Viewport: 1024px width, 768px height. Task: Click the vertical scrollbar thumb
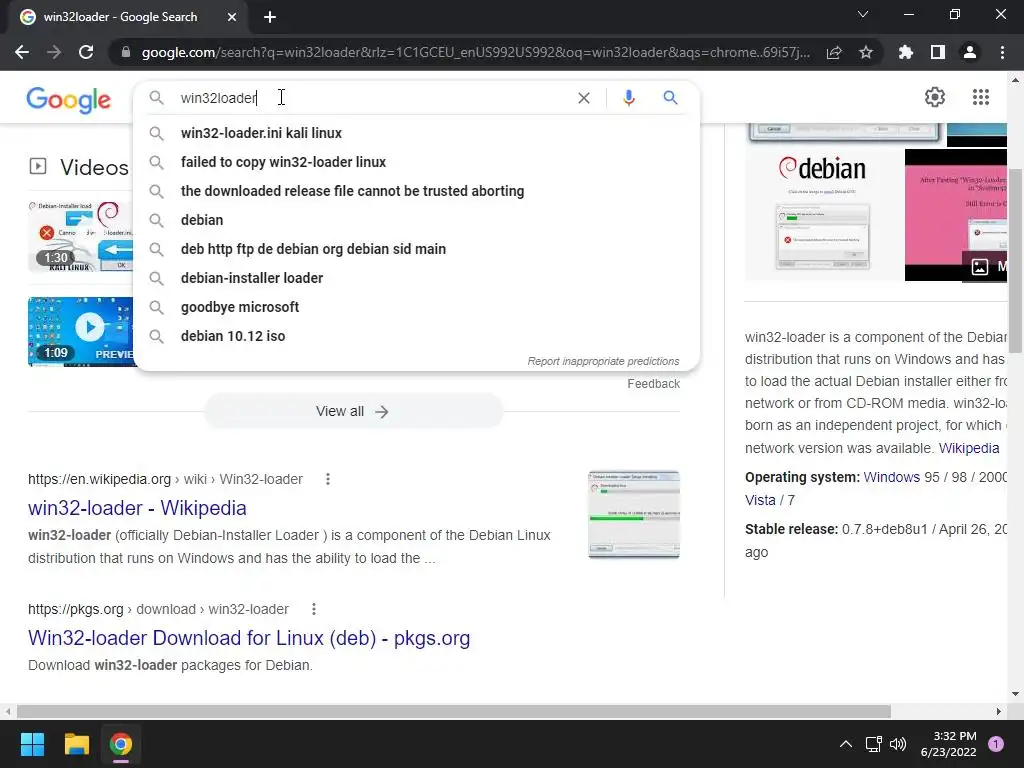point(1015,261)
